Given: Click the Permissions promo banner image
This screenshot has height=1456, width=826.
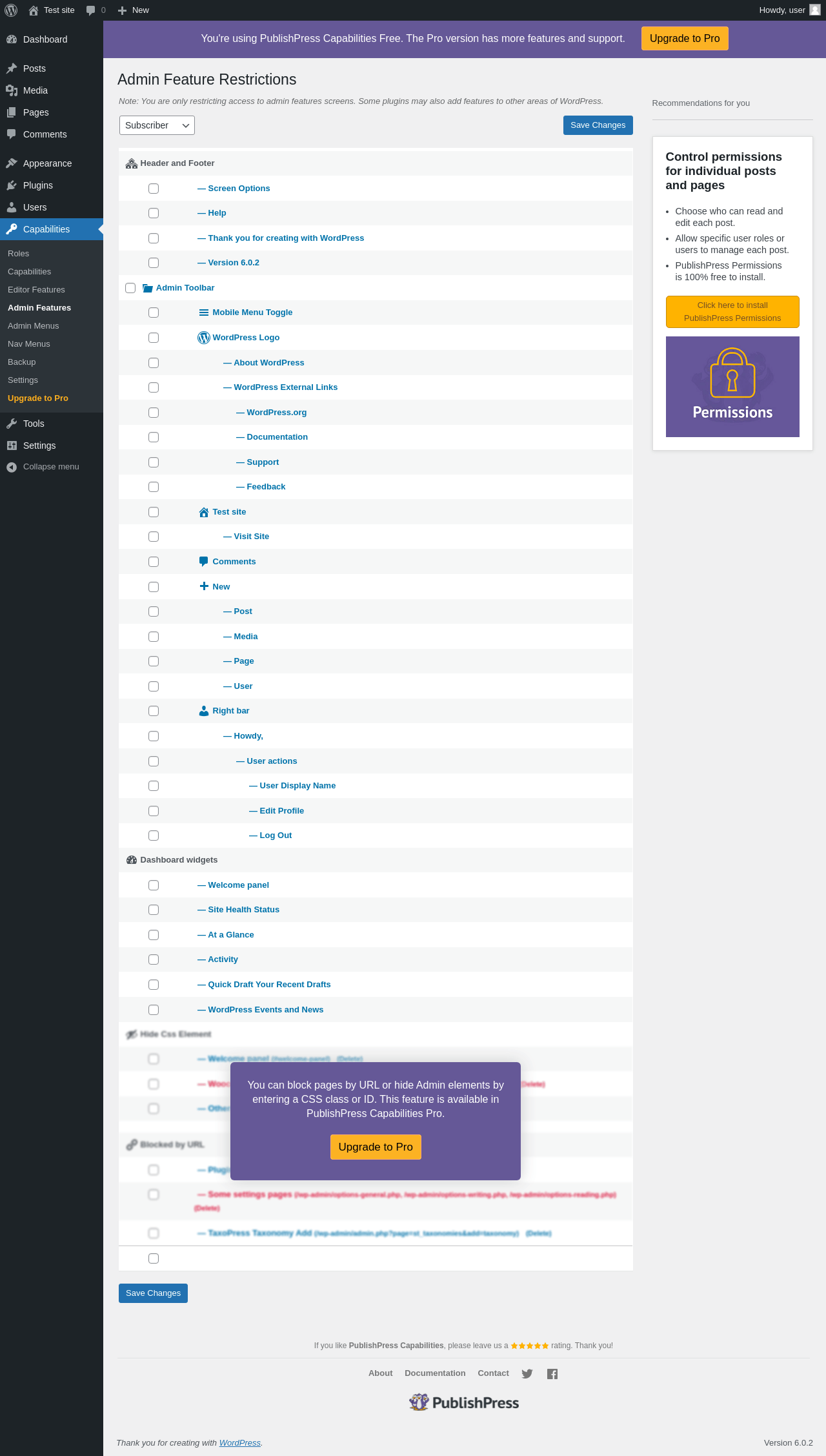Looking at the screenshot, I should click(x=732, y=387).
